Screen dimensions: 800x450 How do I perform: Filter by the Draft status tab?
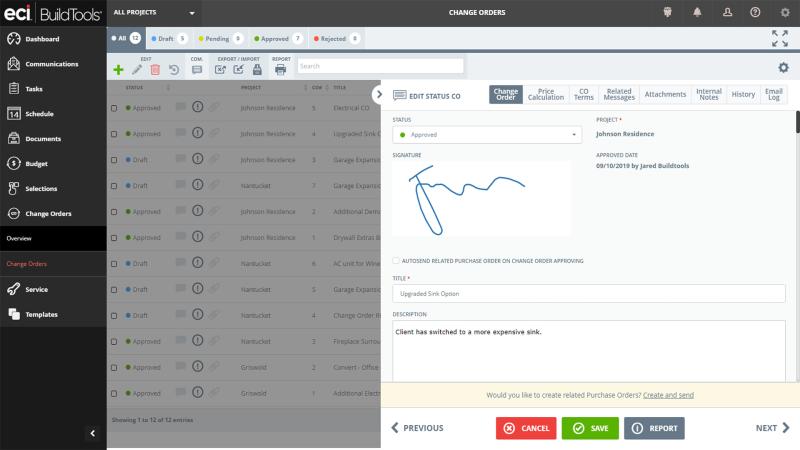(x=169, y=39)
